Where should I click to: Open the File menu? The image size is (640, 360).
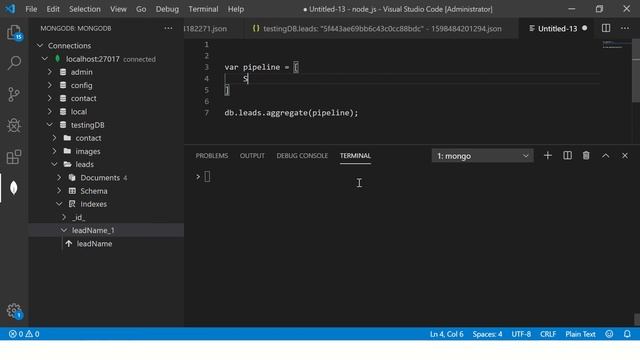(x=31, y=9)
